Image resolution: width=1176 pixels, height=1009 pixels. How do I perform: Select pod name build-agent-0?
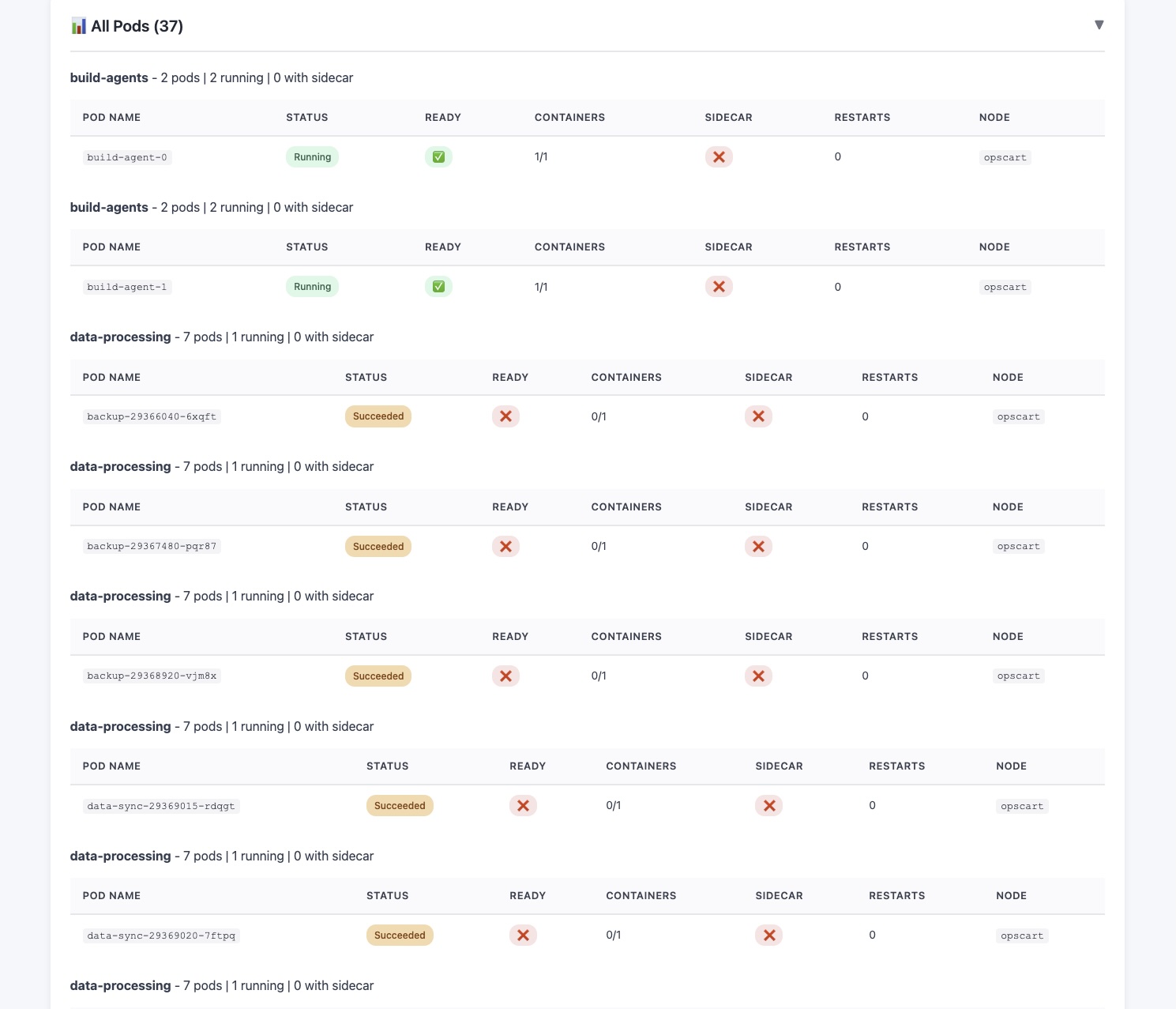[x=127, y=157]
